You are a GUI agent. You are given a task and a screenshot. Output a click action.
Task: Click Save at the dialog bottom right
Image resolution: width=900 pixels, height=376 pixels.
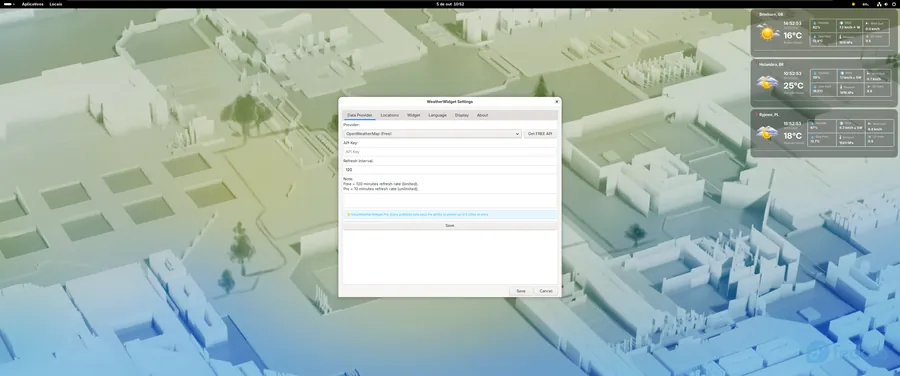tap(521, 291)
